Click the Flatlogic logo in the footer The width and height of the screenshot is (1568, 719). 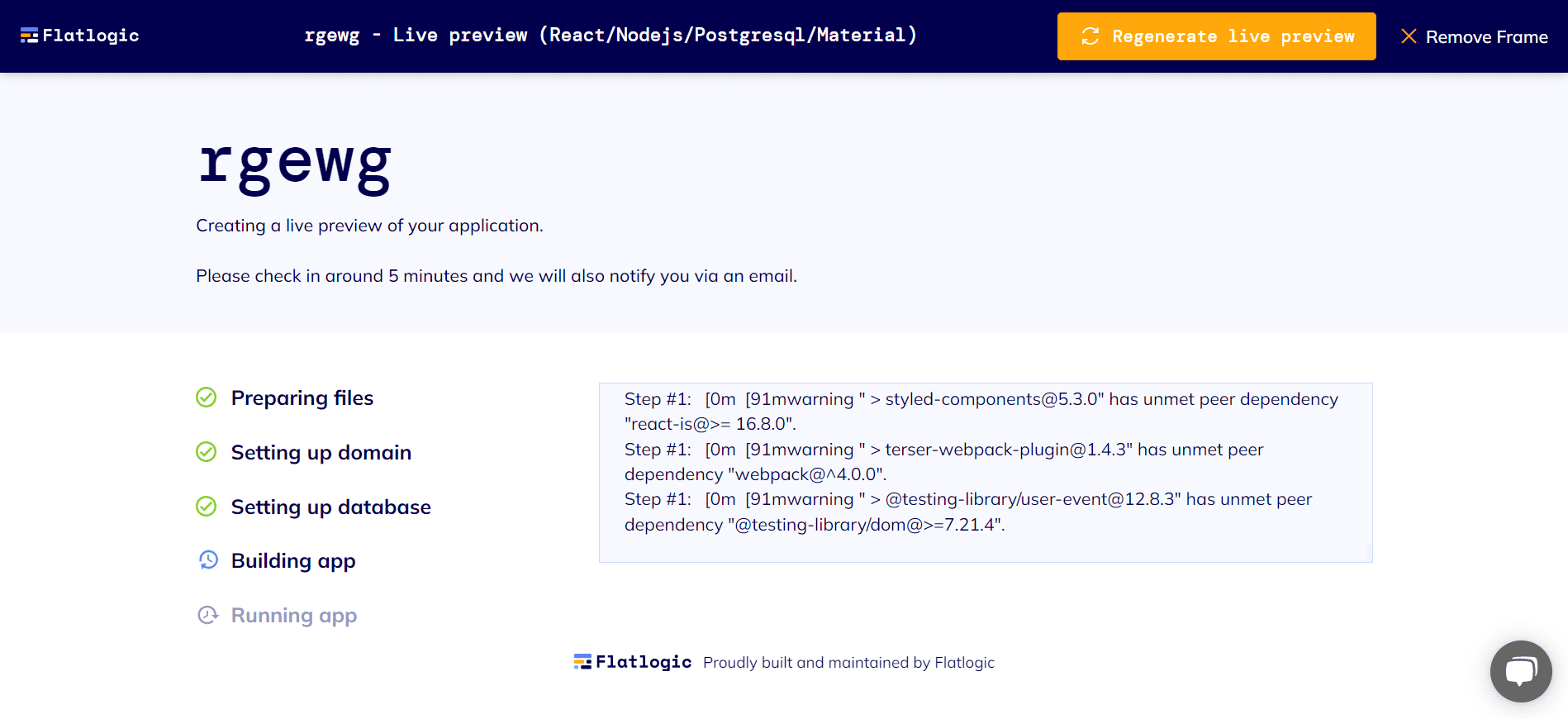(x=633, y=661)
